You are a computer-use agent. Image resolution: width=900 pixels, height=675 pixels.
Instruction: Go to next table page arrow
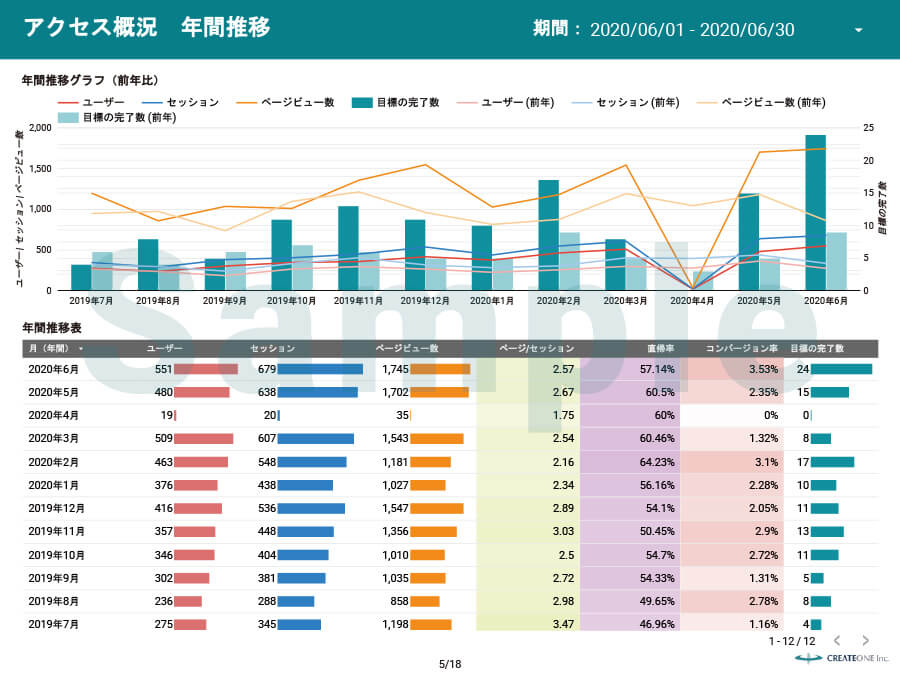tap(865, 640)
